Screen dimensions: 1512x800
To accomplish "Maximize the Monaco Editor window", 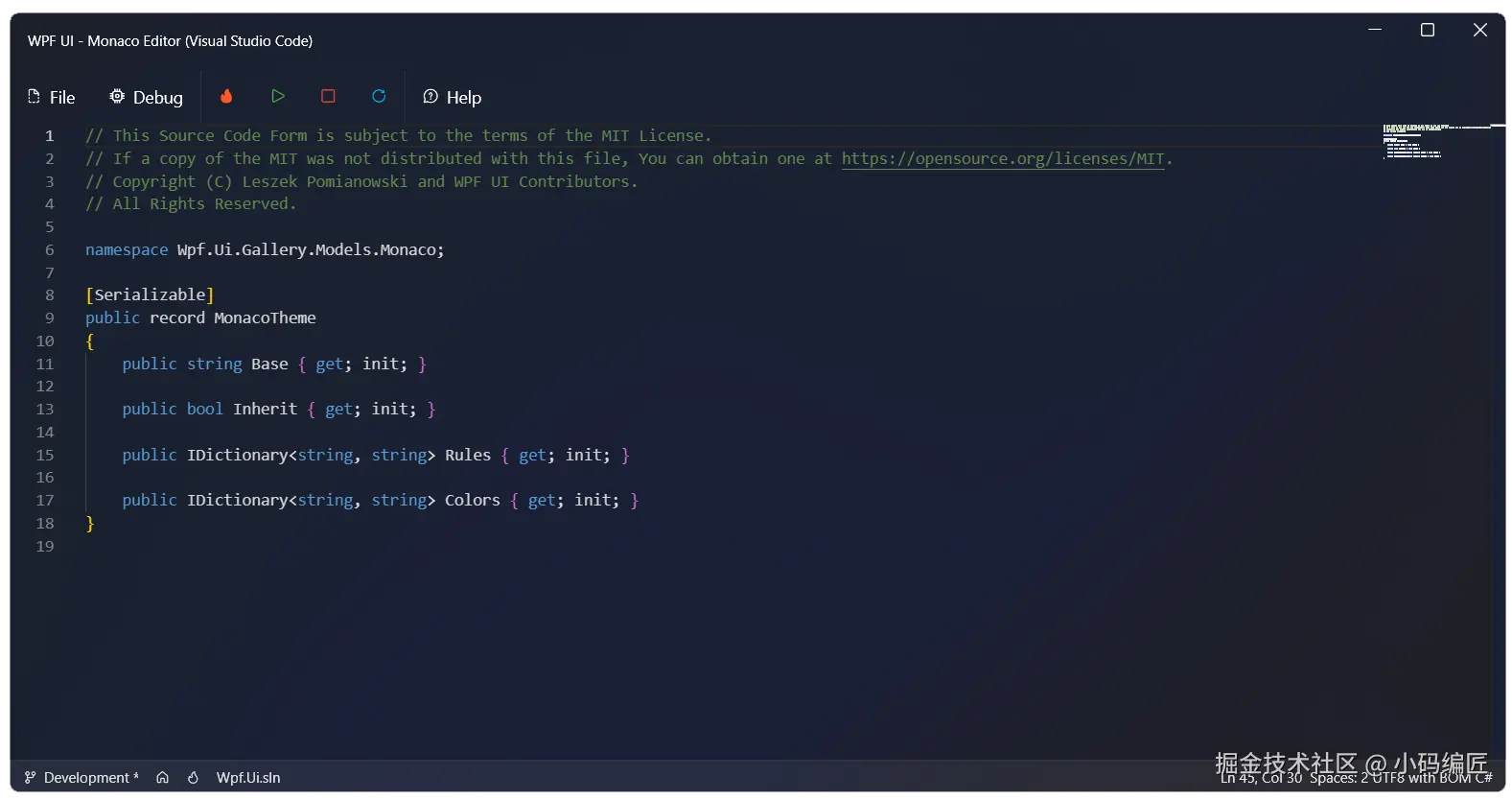I will [1428, 30].
